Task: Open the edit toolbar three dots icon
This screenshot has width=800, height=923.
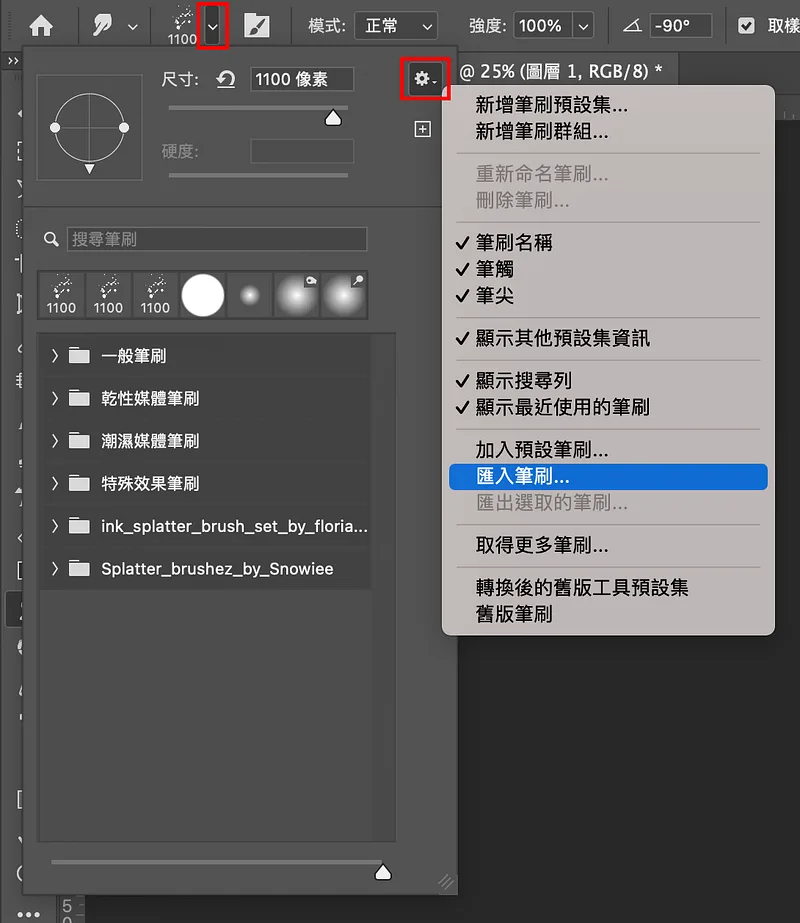Action: pos(28,914)
